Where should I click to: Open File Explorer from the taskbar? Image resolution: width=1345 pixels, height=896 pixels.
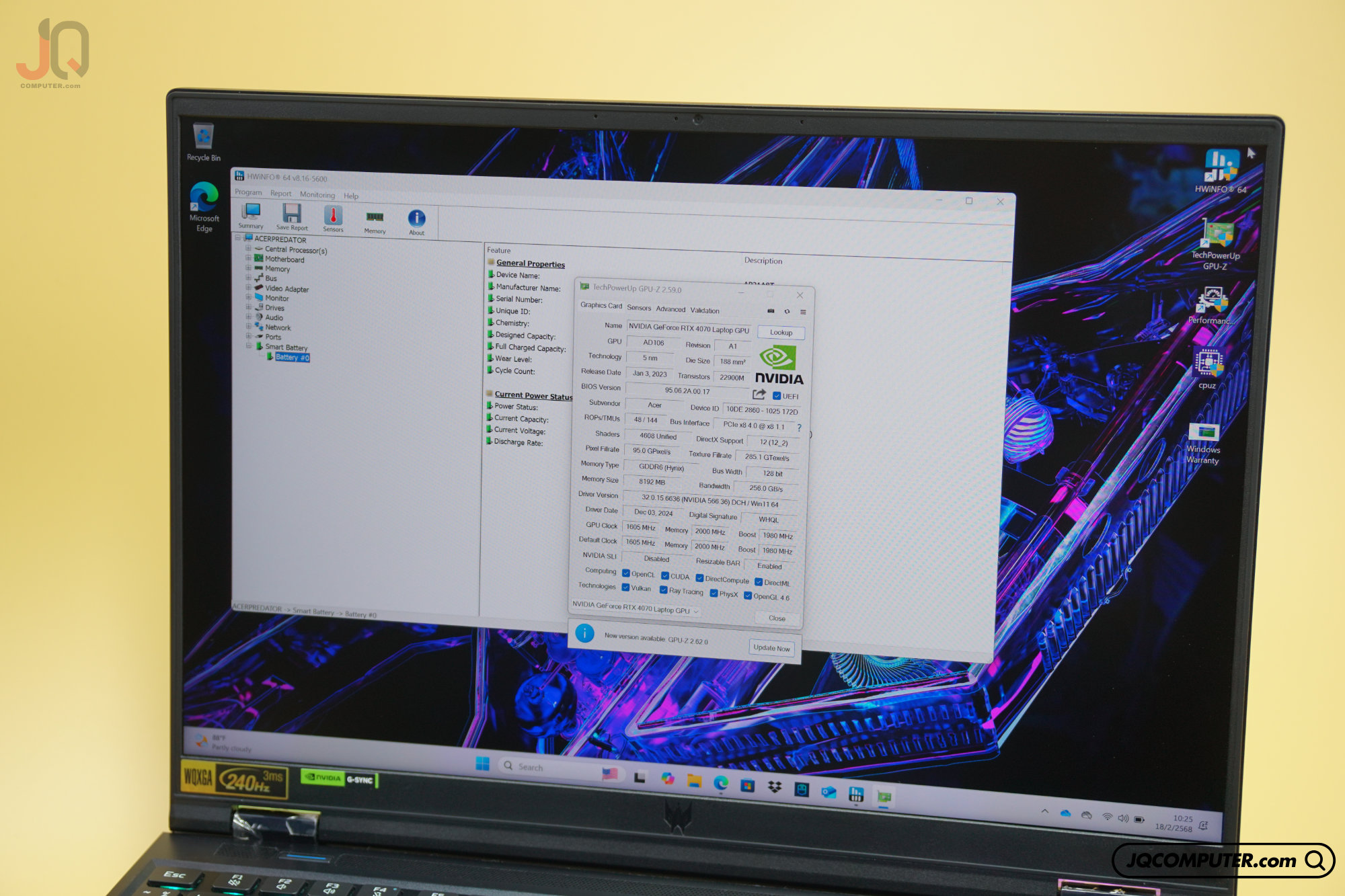(x=694, y=780)
